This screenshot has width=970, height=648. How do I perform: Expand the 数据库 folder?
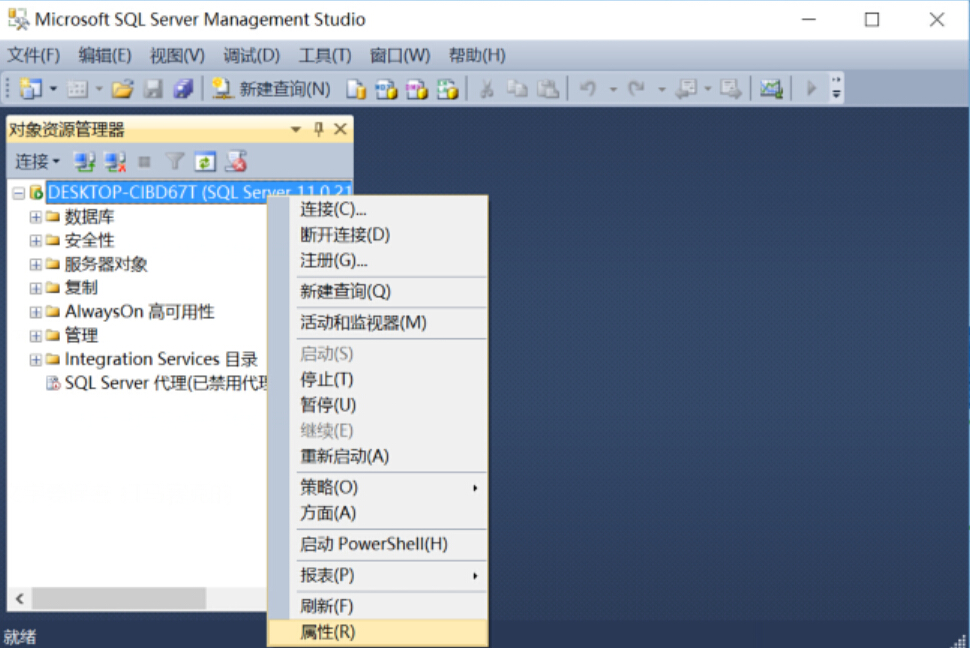click(x=35, y=217)
